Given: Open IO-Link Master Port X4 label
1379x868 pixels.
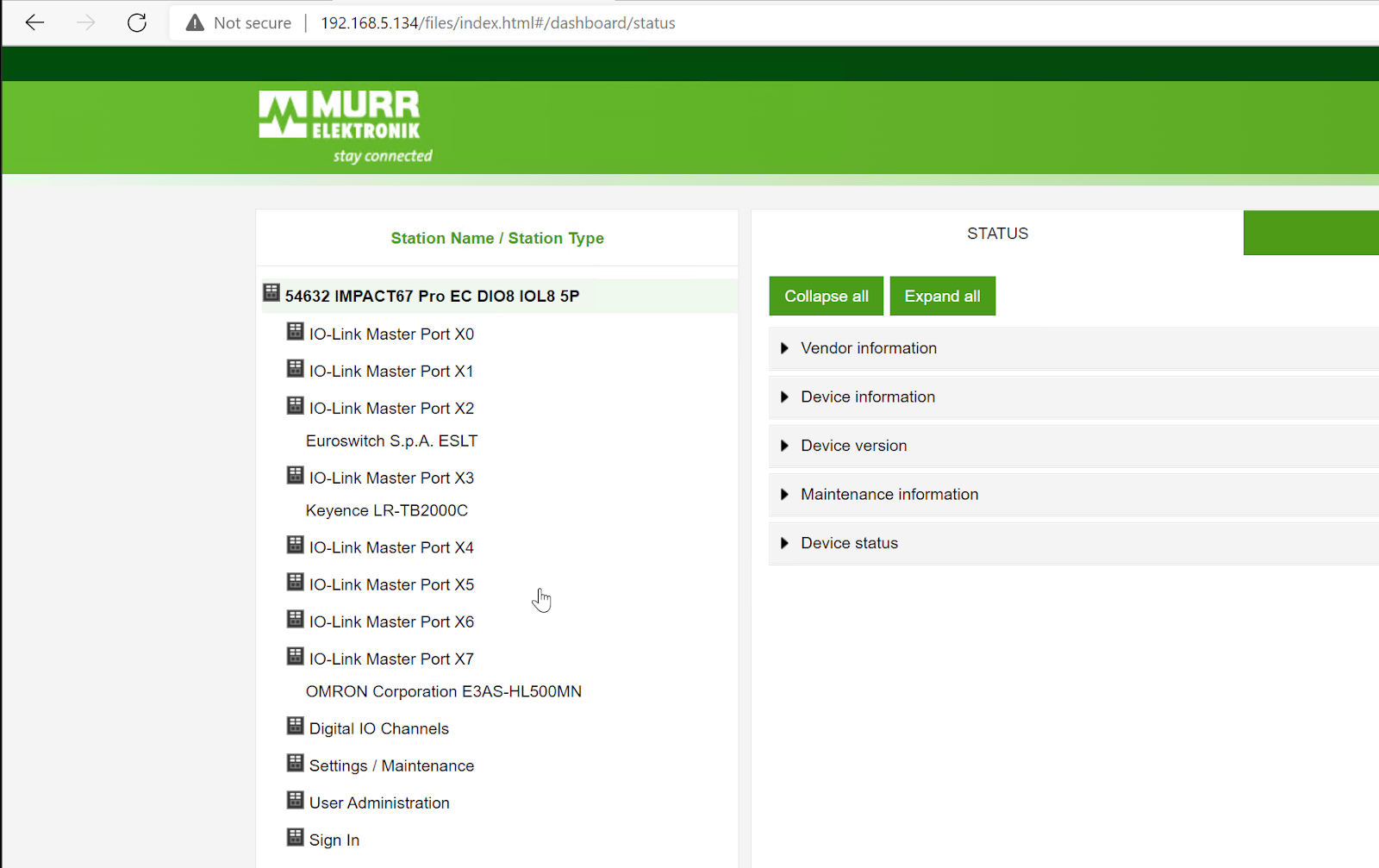Looking at the screenshot, I should tap(391, 548).
